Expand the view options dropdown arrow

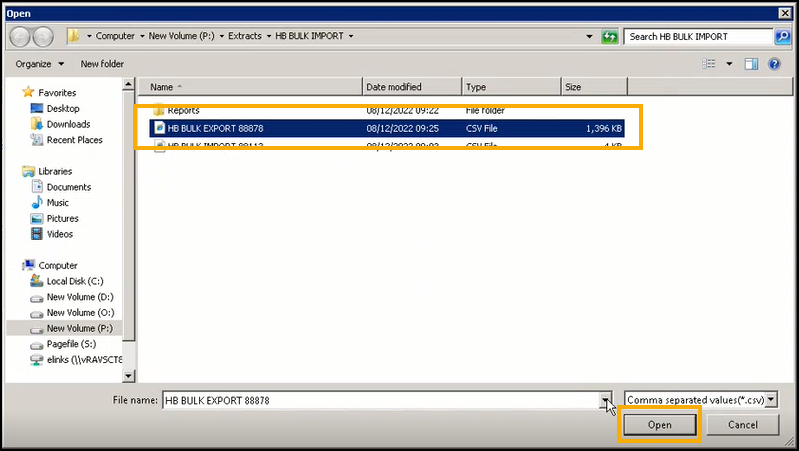click(727, 64)
